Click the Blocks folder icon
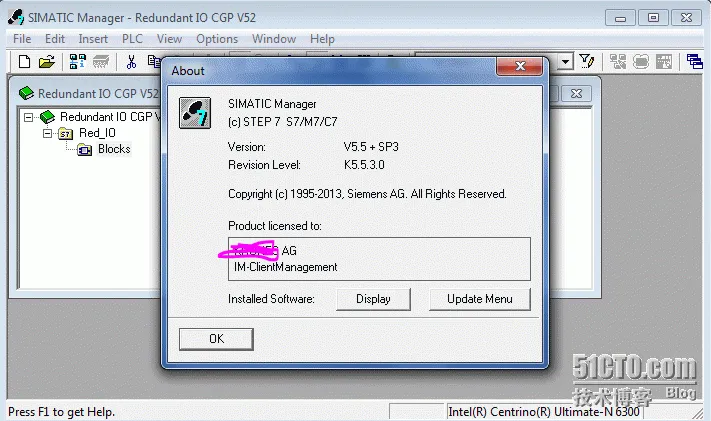 (84, 149)
